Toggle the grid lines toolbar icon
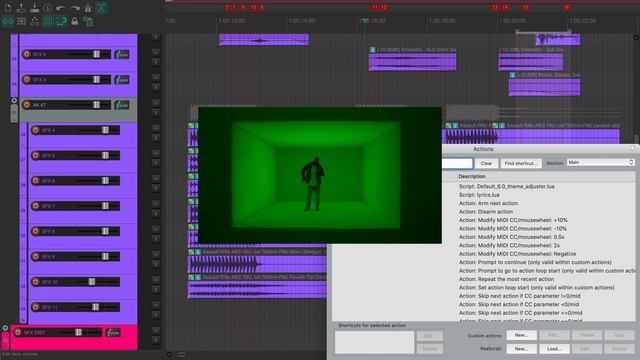This screenshot has height=360, width=640. tap(48, 21)
